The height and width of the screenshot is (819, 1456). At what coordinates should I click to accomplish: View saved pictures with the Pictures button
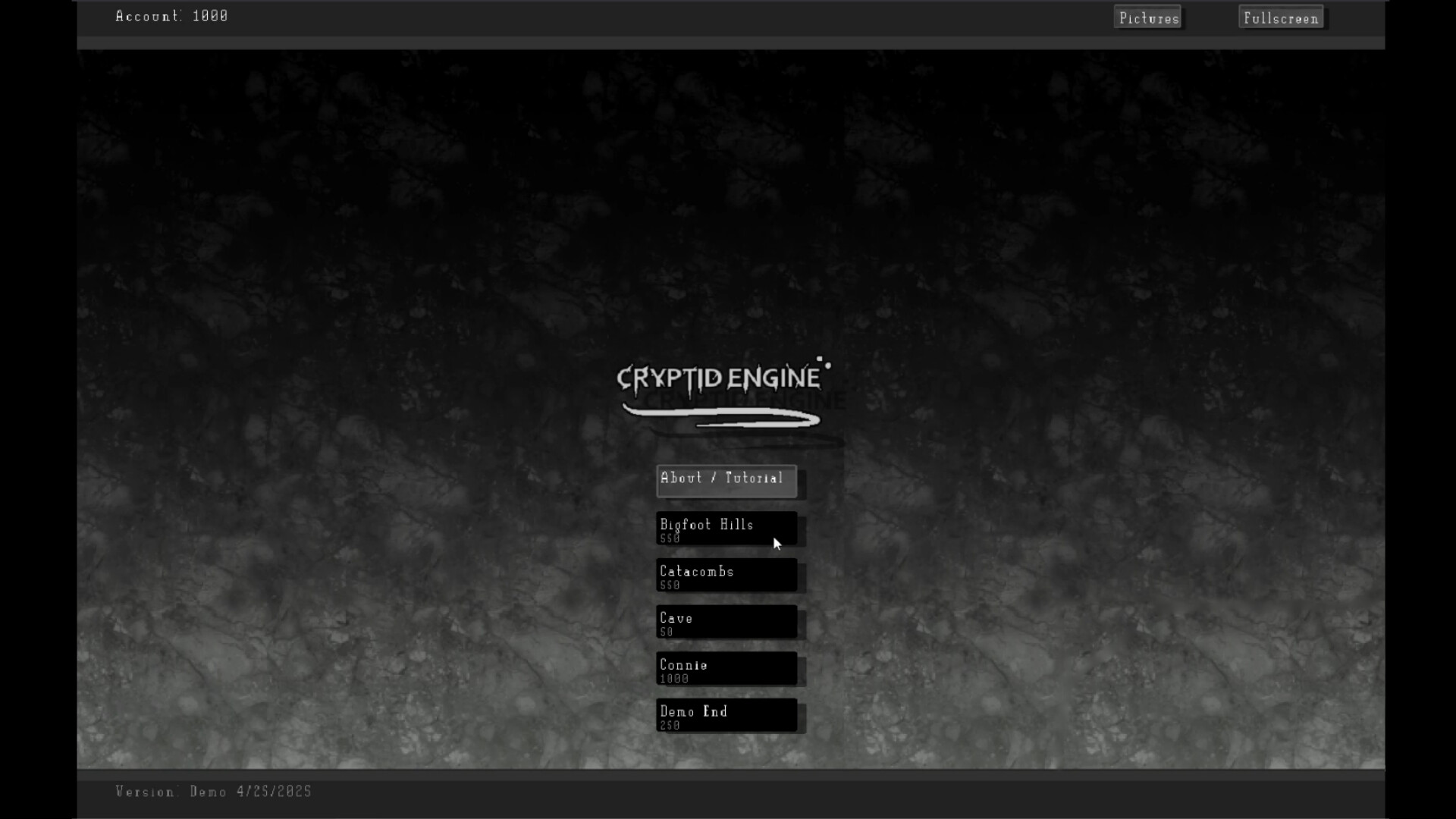(x=1147, y=17)
